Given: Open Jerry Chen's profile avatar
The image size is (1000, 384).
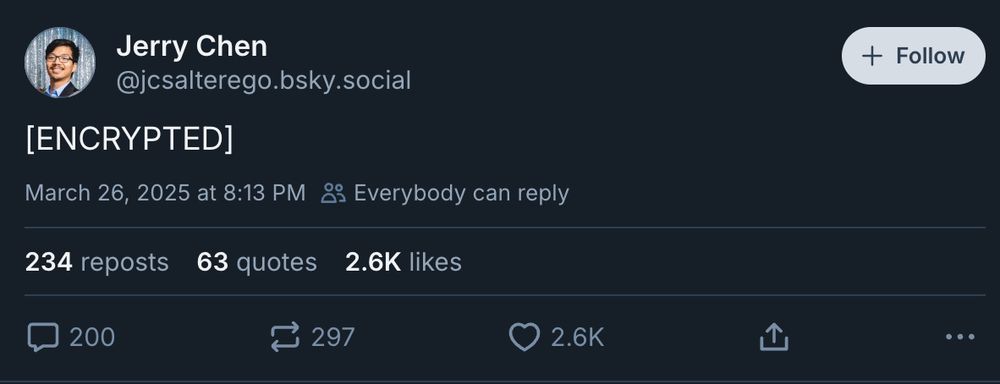Looking at the screenshot, I should [60, 62].
